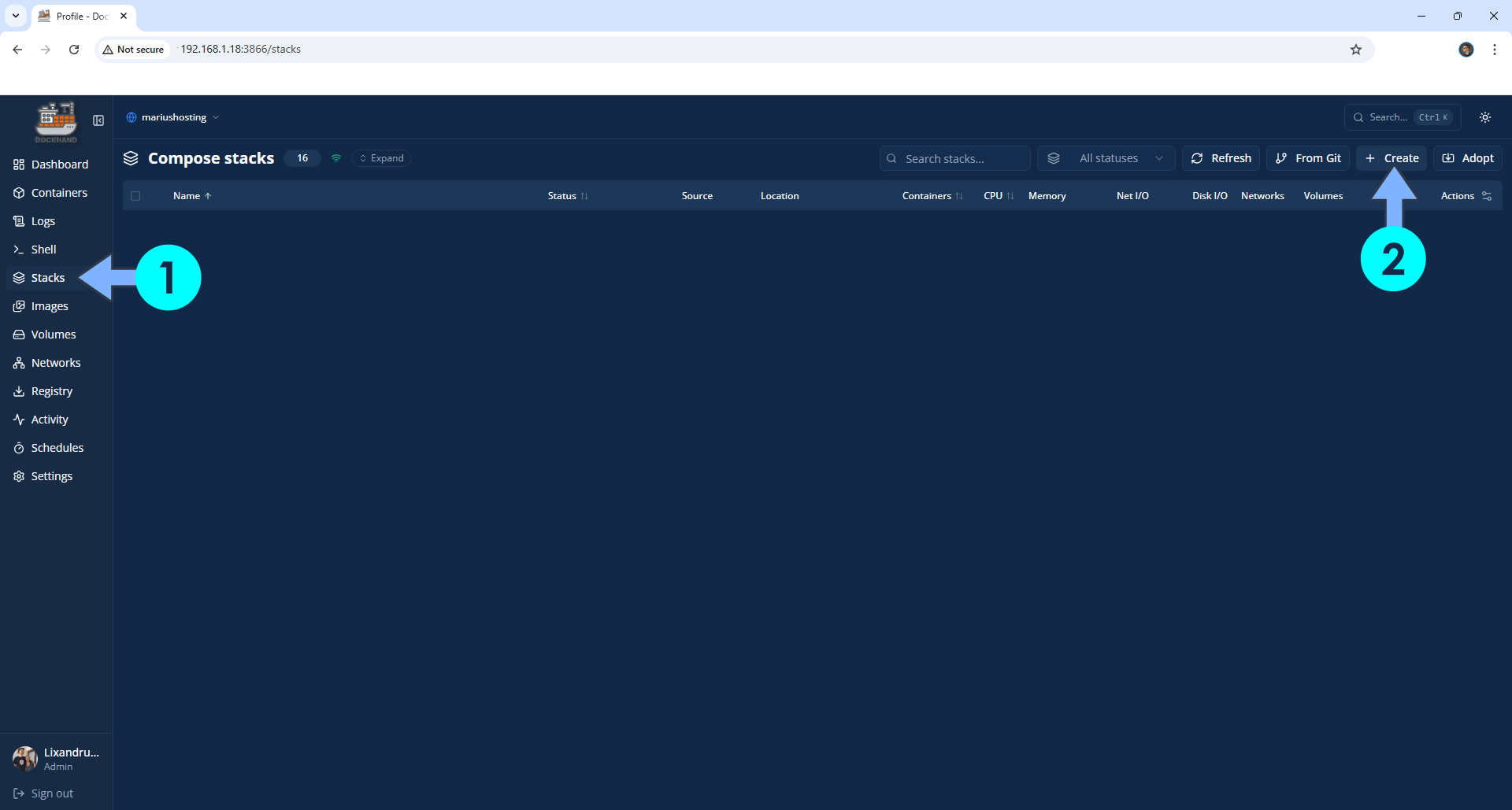Switch theme with the sun toggle
The width and height of the screenshot is (1512, 810).
click(1485, 117)
